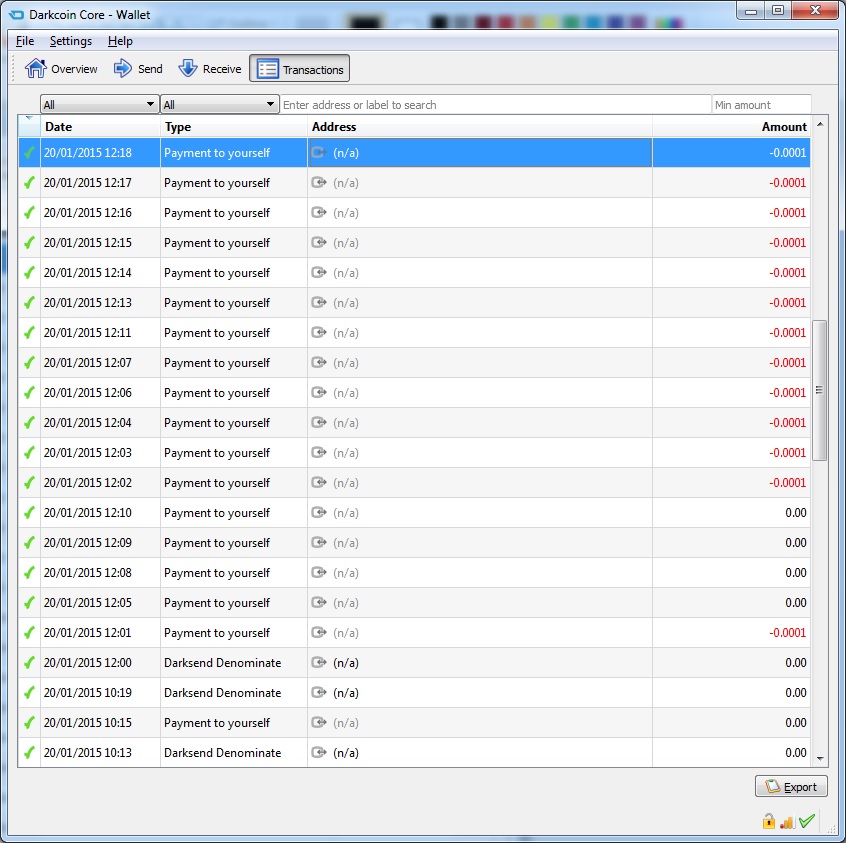Click the synchronization checkmark status icon
Image resolution: width=846 pixels, height=843 pixels.
[x=807, y=821]
